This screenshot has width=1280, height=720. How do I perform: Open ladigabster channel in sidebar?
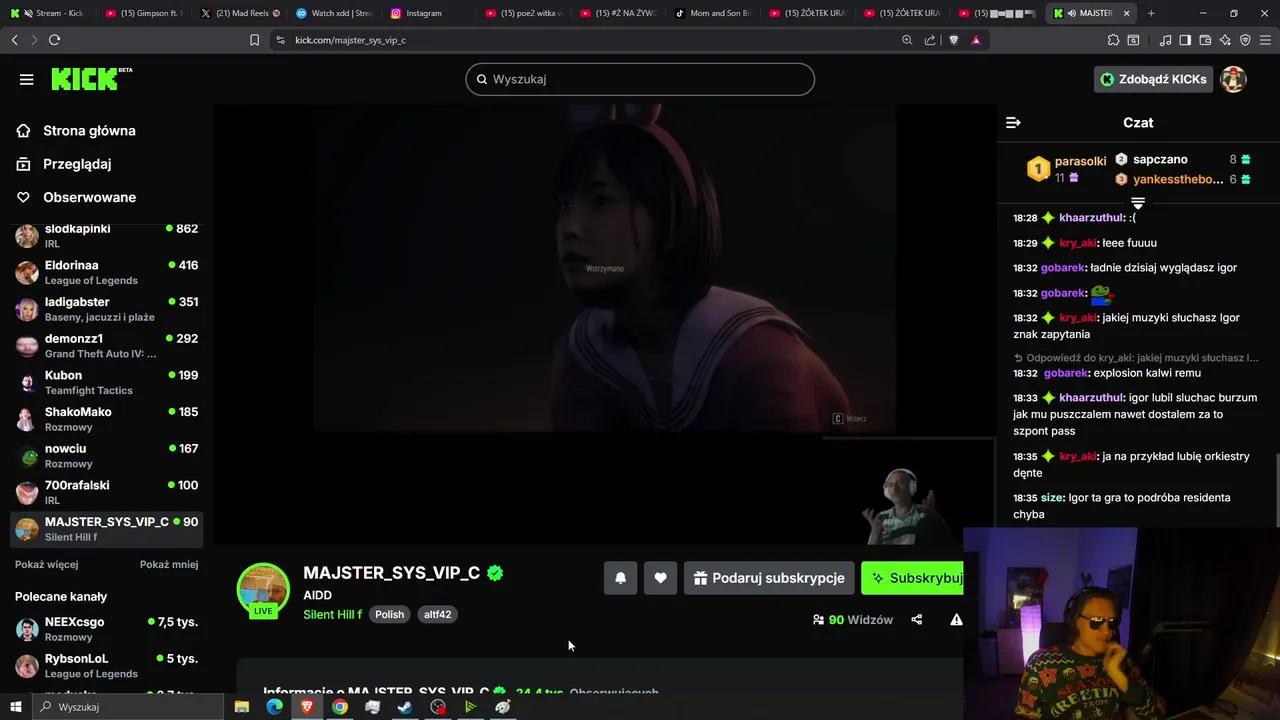pyautogui.click(x=106, y=309)
